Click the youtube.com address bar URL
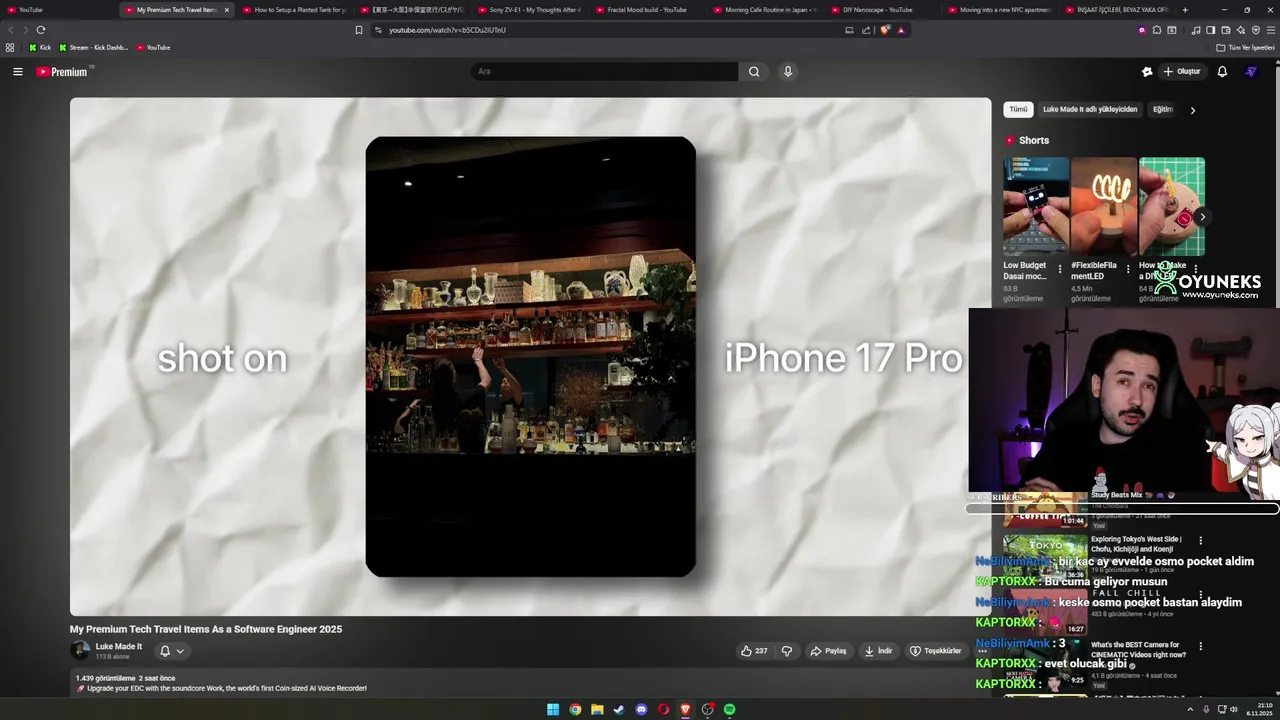Image resolution: width=1280 pixels, height=720 pixels. 447,30
